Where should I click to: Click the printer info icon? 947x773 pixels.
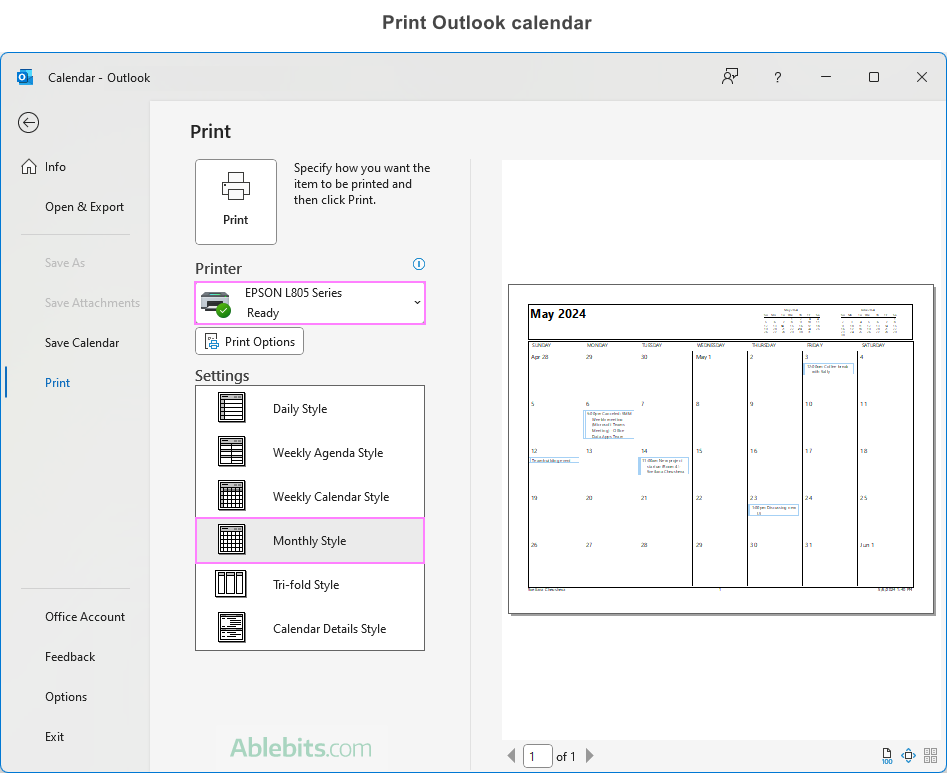[419, 264]
